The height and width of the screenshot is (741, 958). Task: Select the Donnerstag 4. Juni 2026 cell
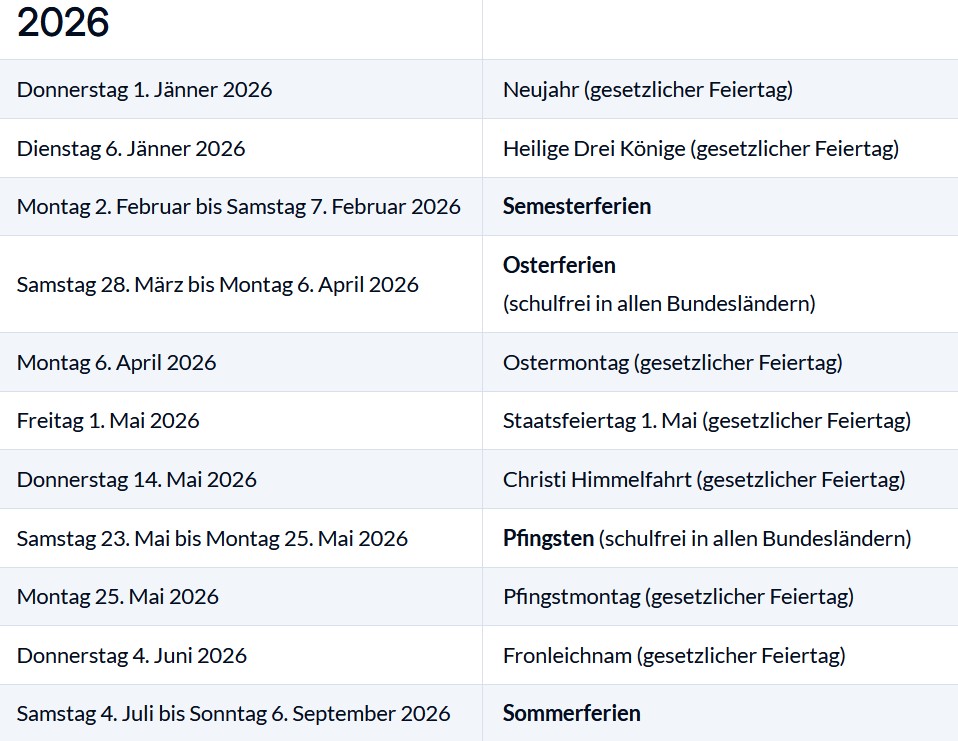pyautogui.click(x=131, y=656)
